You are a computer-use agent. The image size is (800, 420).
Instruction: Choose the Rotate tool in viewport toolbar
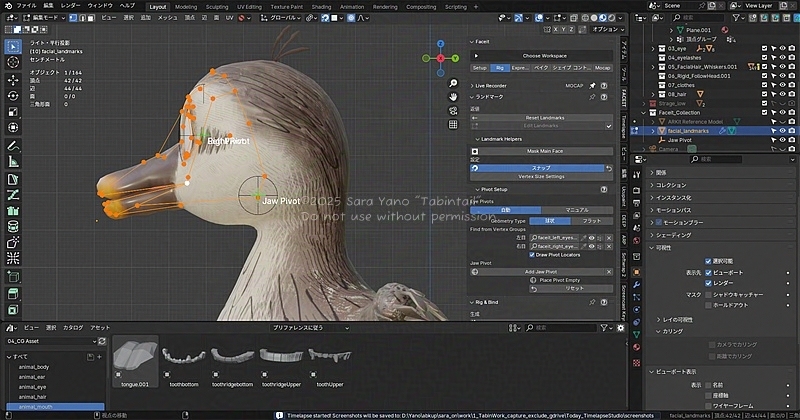(13, 96)
